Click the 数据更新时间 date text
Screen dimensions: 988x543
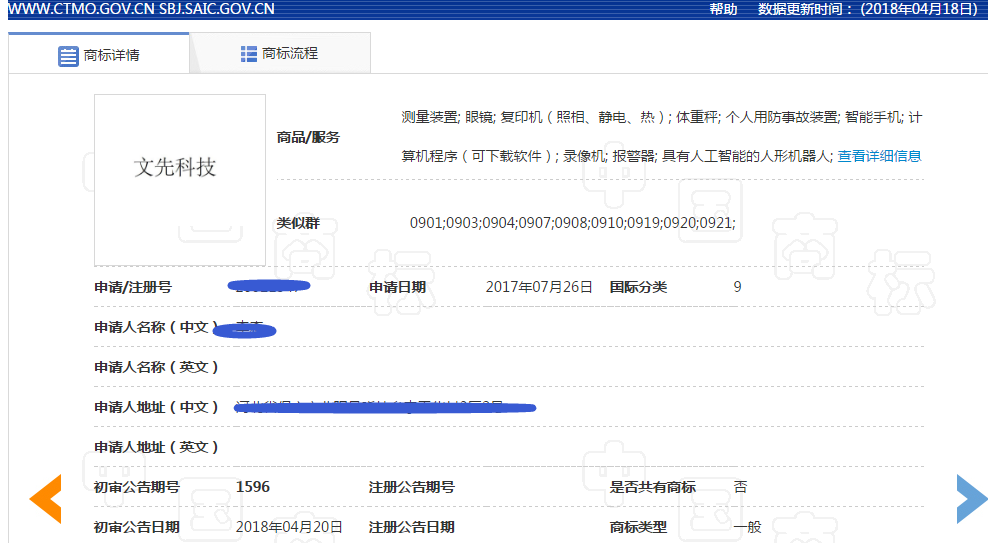click(x=868, y=9)
